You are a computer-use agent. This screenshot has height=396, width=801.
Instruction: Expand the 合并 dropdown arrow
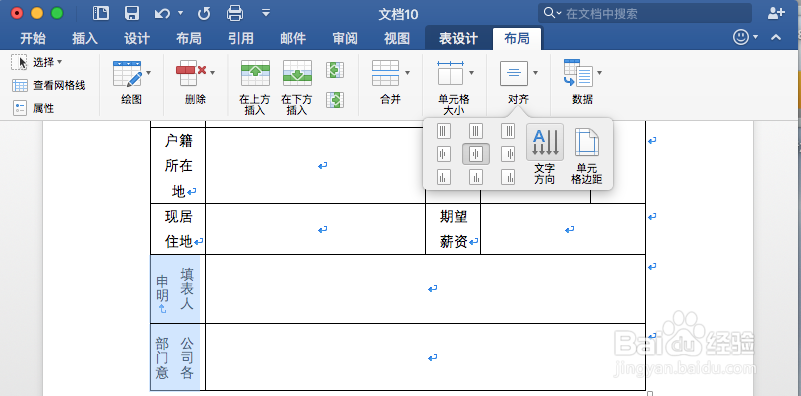(x=407, y=73)
